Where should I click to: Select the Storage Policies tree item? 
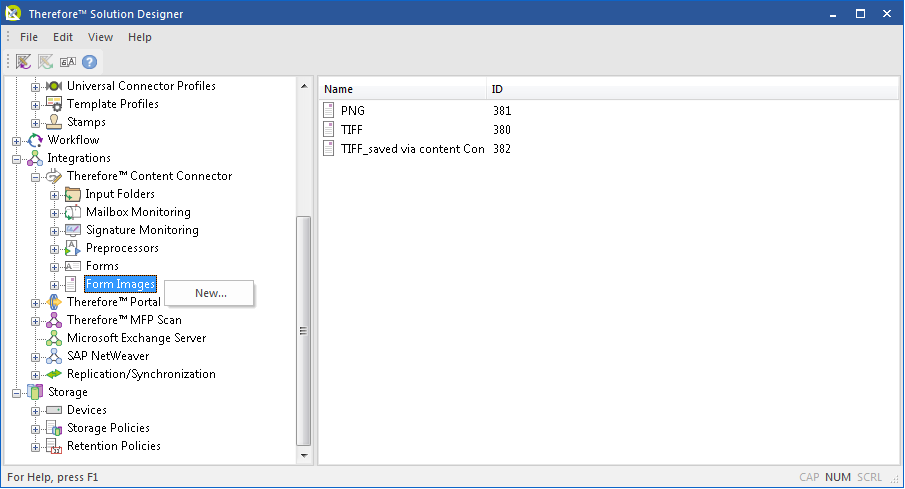[x=108, y=428]
